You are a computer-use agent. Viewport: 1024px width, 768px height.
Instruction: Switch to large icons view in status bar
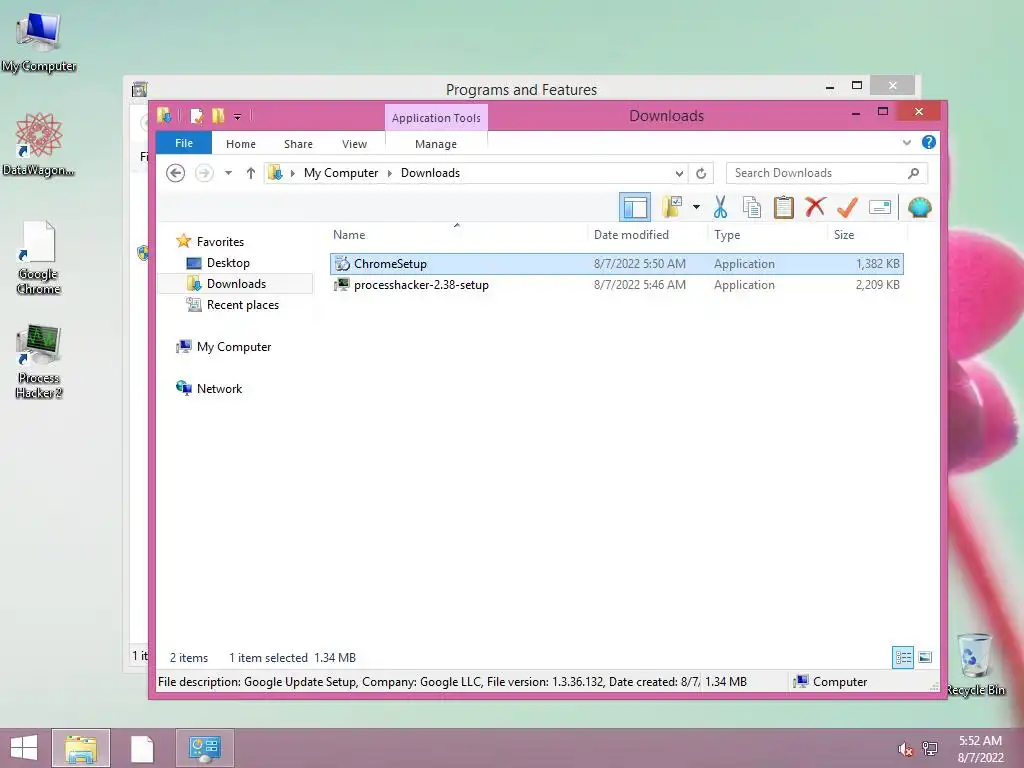pyautogui.click(x=925, y=657)
